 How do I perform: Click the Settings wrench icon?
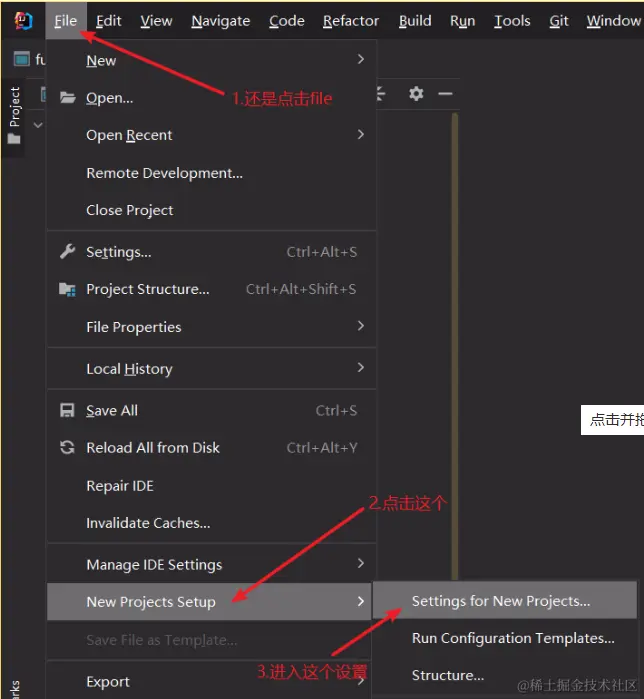[x=68, y=251]
